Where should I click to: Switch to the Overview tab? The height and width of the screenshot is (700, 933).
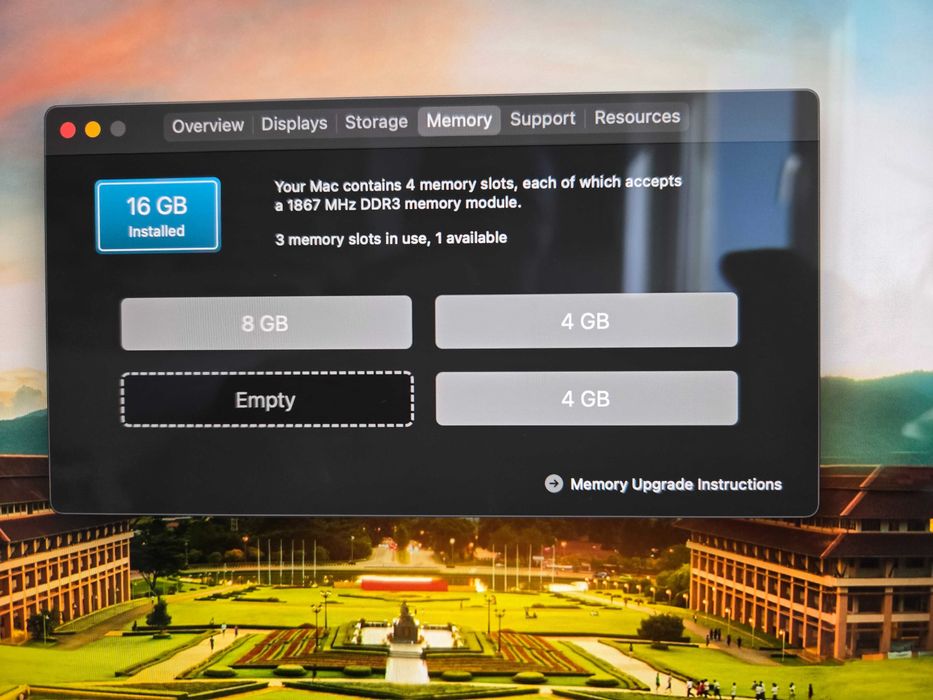click(x=208, y=126)
